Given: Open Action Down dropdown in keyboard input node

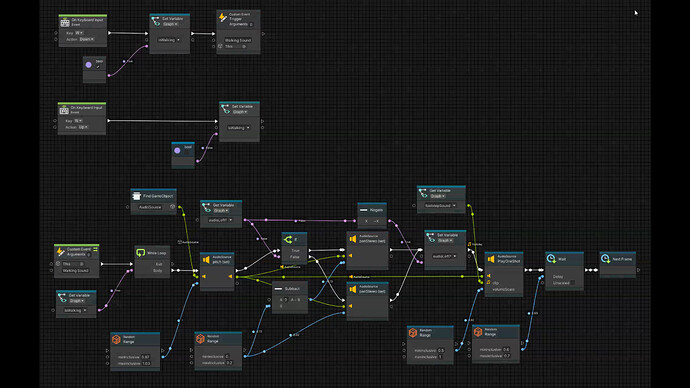Looking at the screenshot, I should pos(86,39).
